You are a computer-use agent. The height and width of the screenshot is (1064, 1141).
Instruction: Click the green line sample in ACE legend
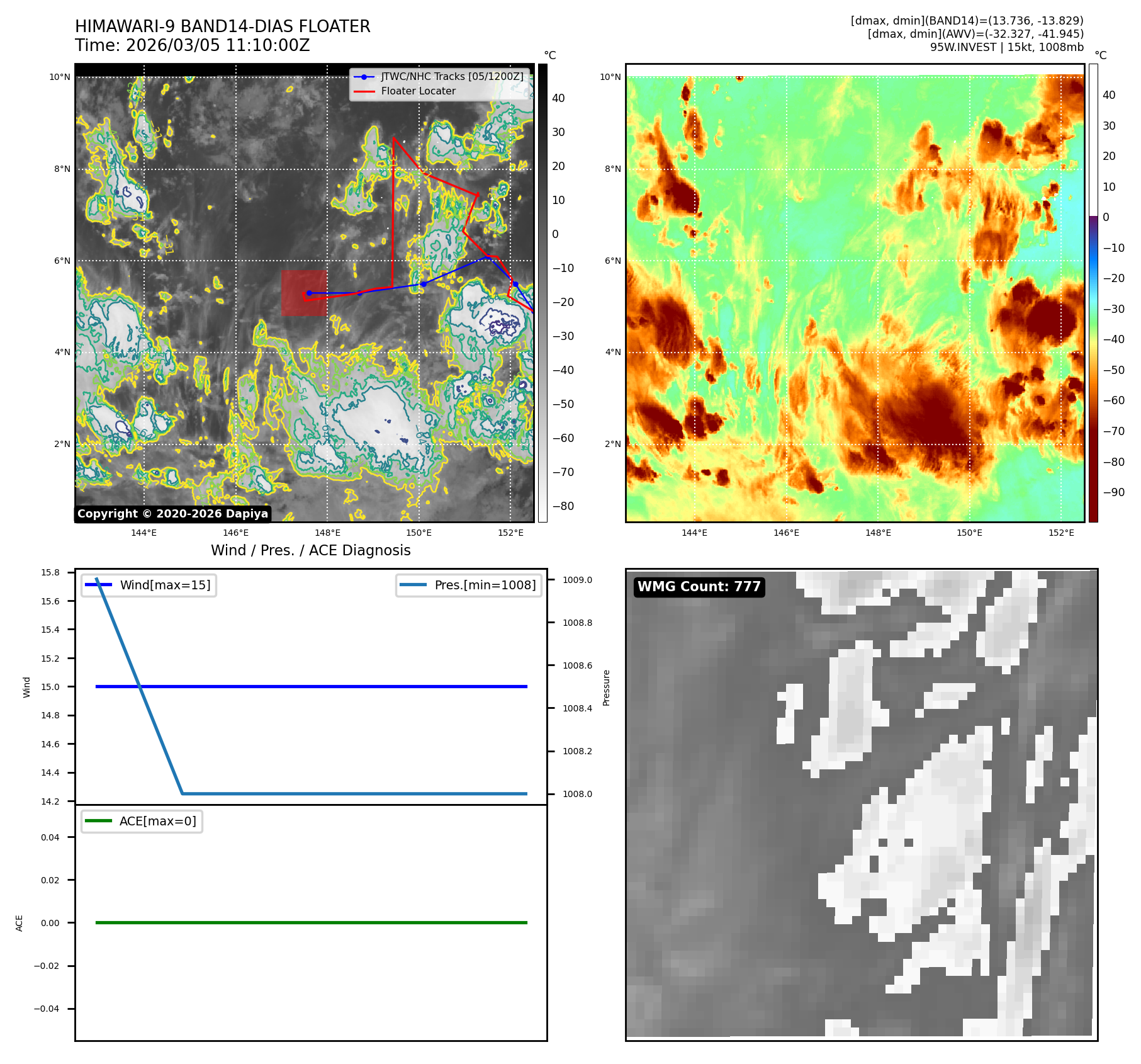tap(98, 821)
